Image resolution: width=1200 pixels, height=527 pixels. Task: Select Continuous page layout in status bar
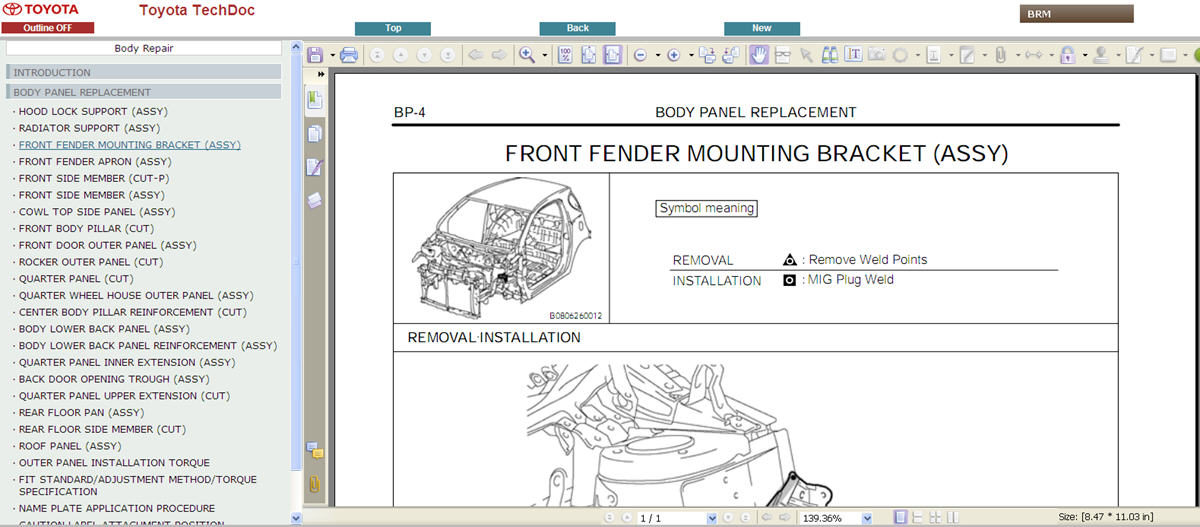(918, 518)
